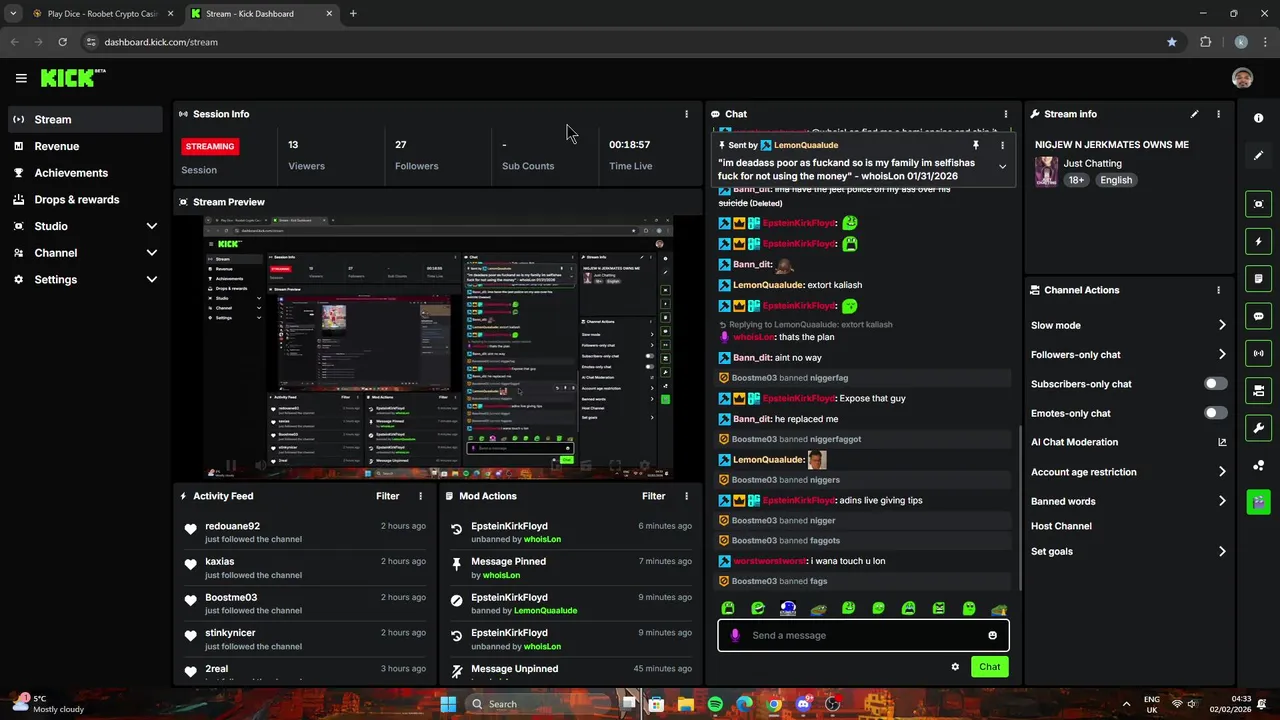Open the emoji picker in the message box
Screen dimensions: 1280x720
coord(992,635)
